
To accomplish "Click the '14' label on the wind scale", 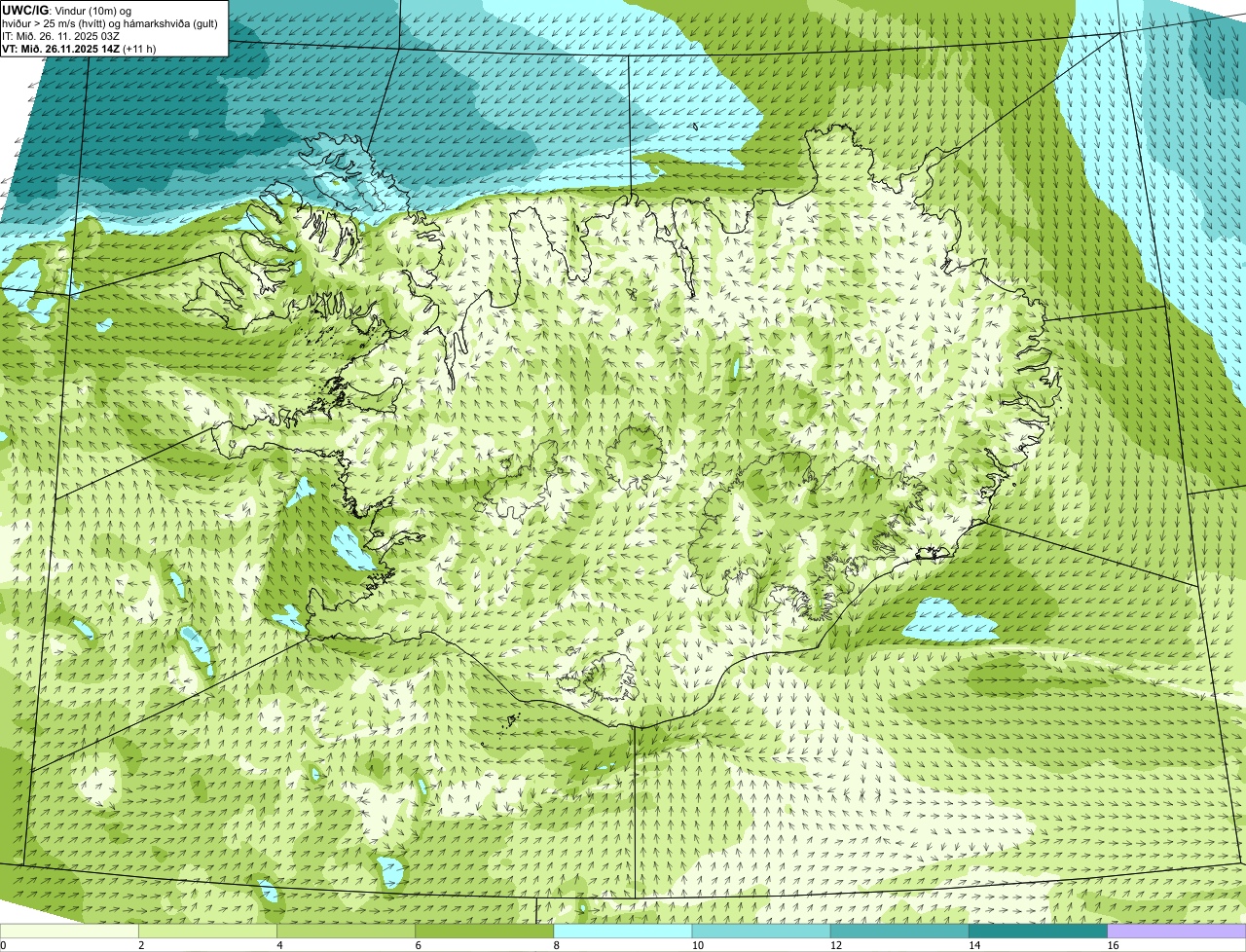I will [973, 945].
